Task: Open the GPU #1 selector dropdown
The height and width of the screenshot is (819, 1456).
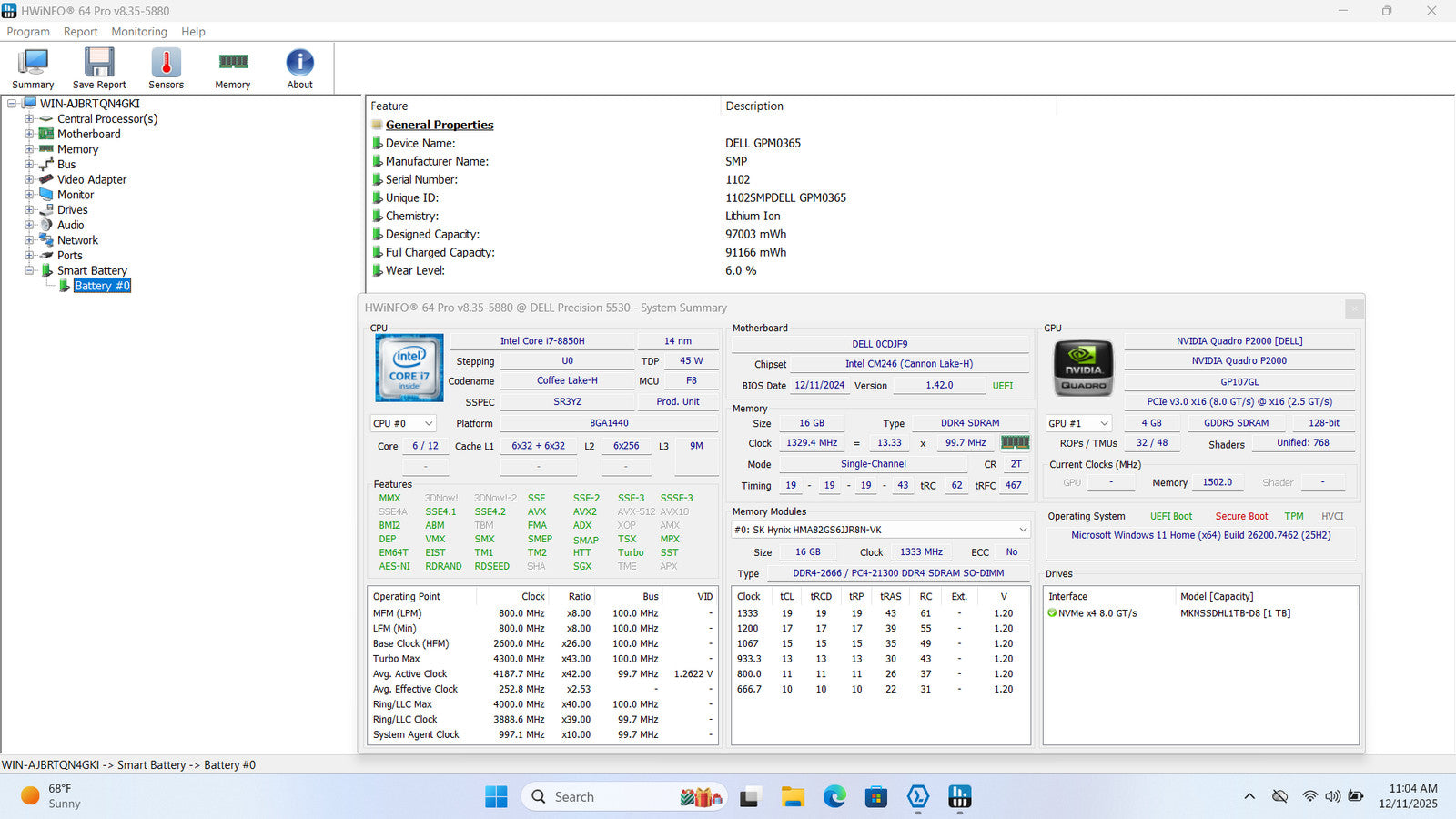Action: click(1079, 423)
